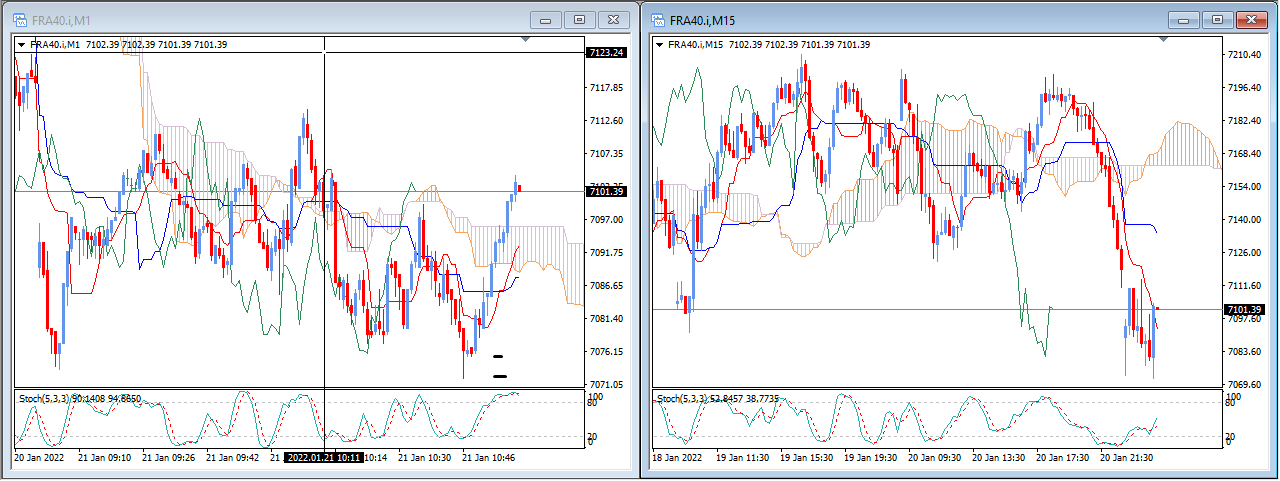Restore the FRA40.i,M15 chart window

(1217, 19)
